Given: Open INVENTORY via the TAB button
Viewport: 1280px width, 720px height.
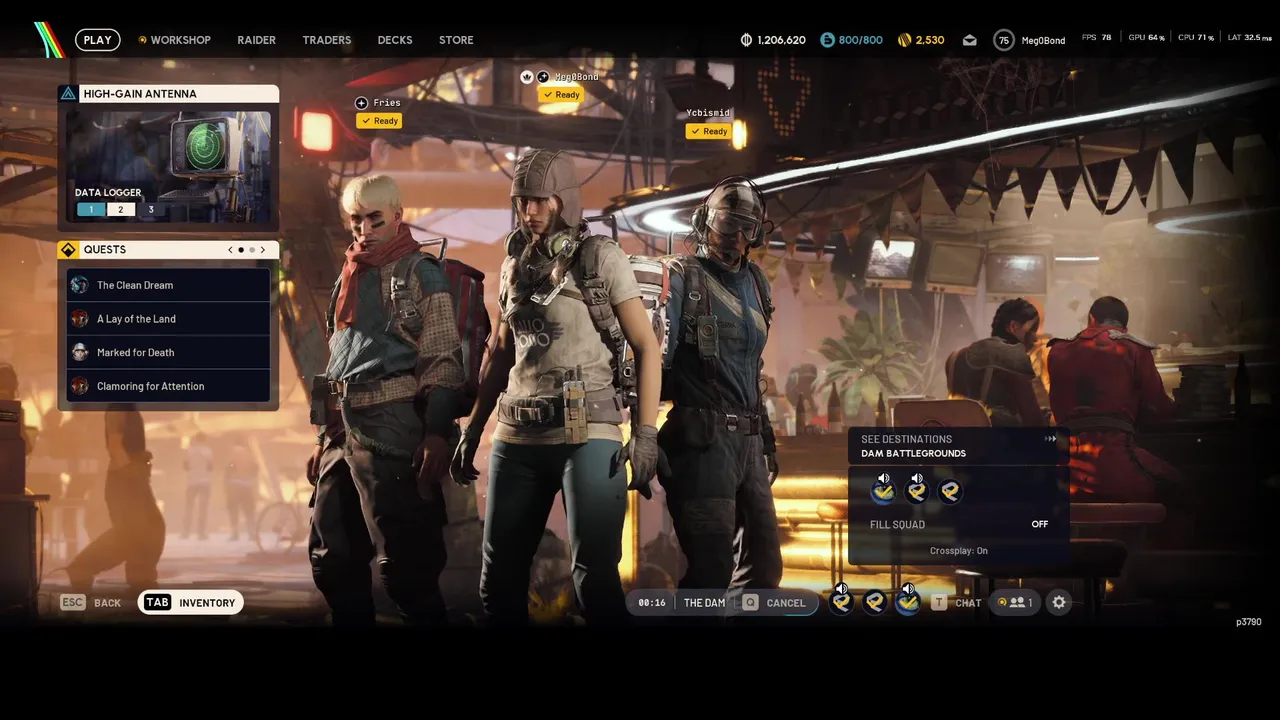Looking at the screenshot, I should tap(190, 603).
